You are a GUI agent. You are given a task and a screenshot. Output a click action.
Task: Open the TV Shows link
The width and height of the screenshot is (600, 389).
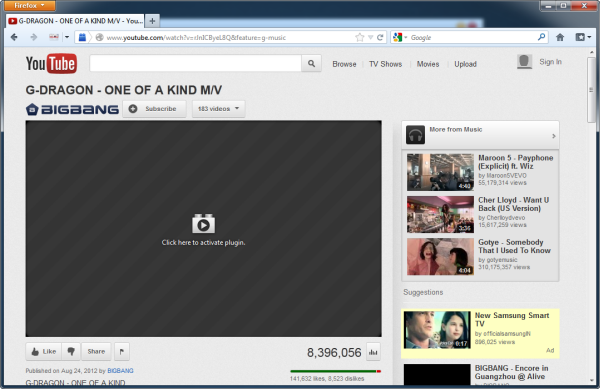point(385,64)
